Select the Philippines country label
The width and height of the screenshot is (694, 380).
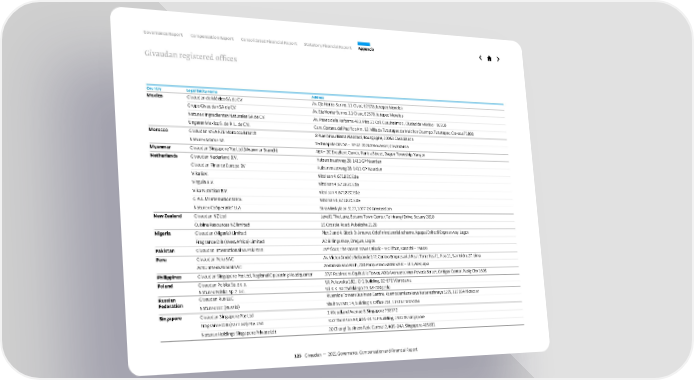[x=169, y=277]
